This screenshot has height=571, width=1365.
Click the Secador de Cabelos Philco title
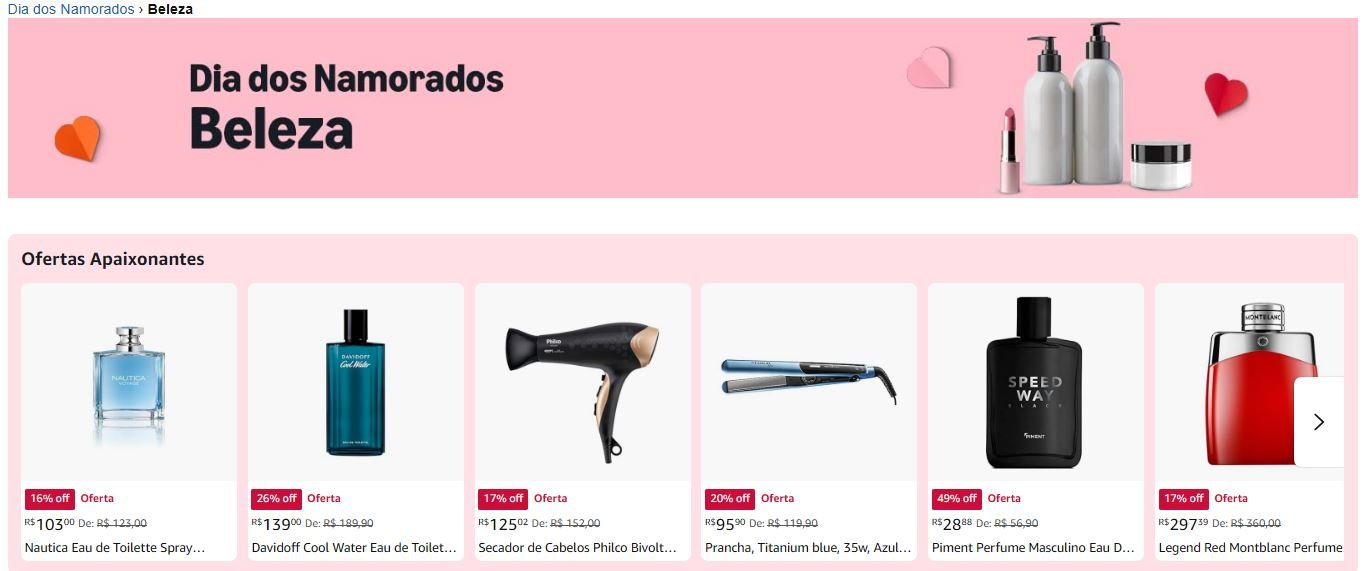click(578, 548)
